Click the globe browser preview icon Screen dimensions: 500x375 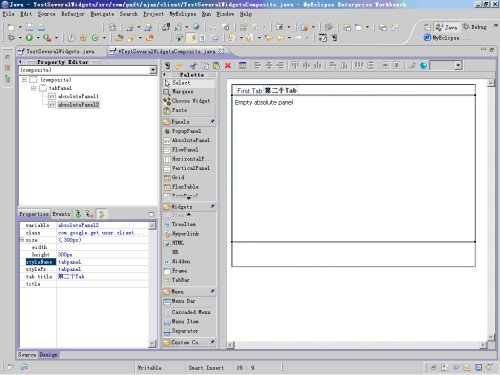[423, 65]
